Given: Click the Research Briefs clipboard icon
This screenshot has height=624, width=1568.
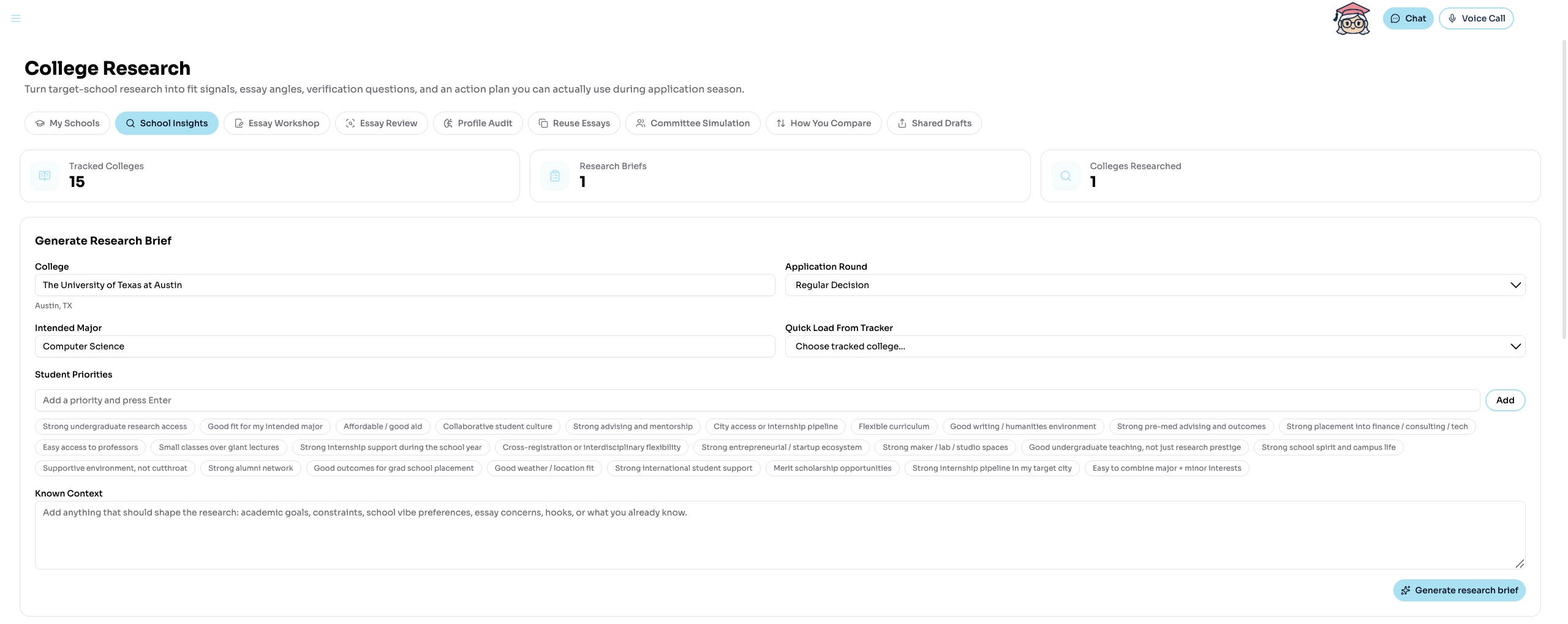Looking at the screenshot, I should 554,175.
